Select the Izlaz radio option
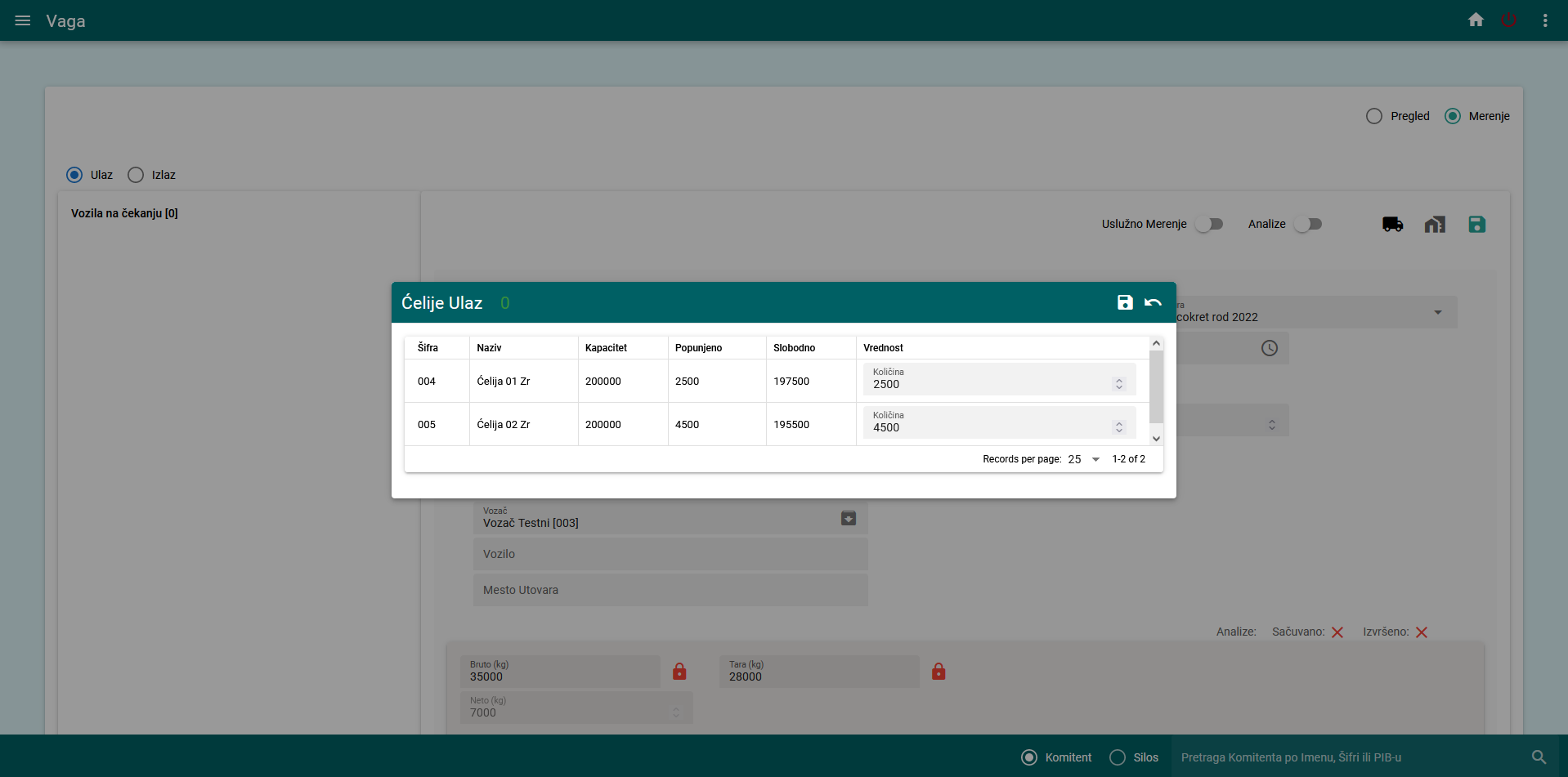 136,175
